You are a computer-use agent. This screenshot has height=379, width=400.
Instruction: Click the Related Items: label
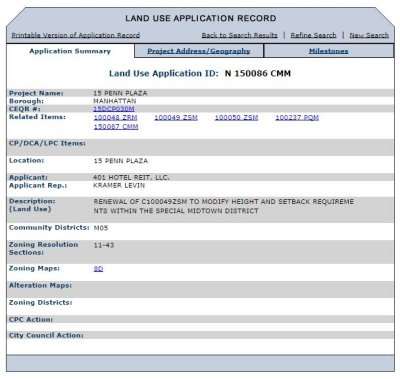click(x=37, y=117)
